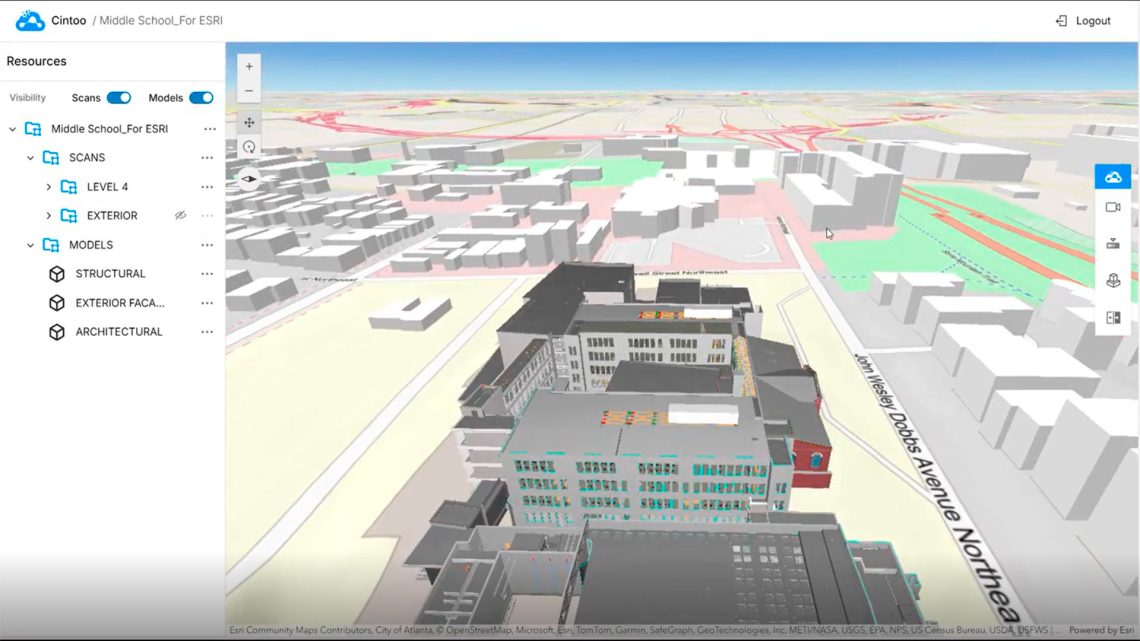The width and height of the screenshot is (1140, 641).
Task: Collapse the Middle School_For ESRI root node
Action: point(11,128)
